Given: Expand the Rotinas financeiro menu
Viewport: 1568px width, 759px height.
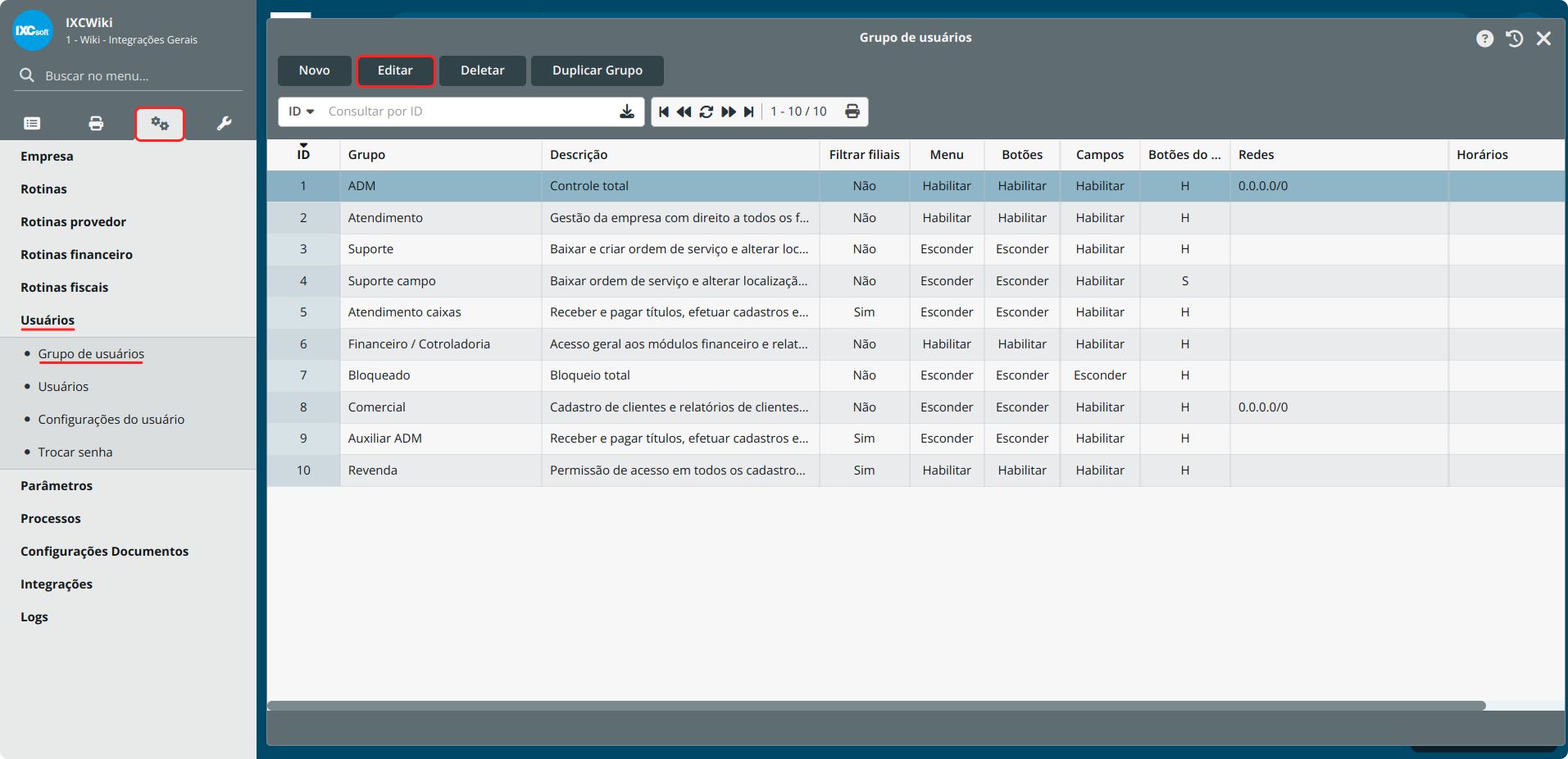Looking at the screenshot, I should 76,255.
